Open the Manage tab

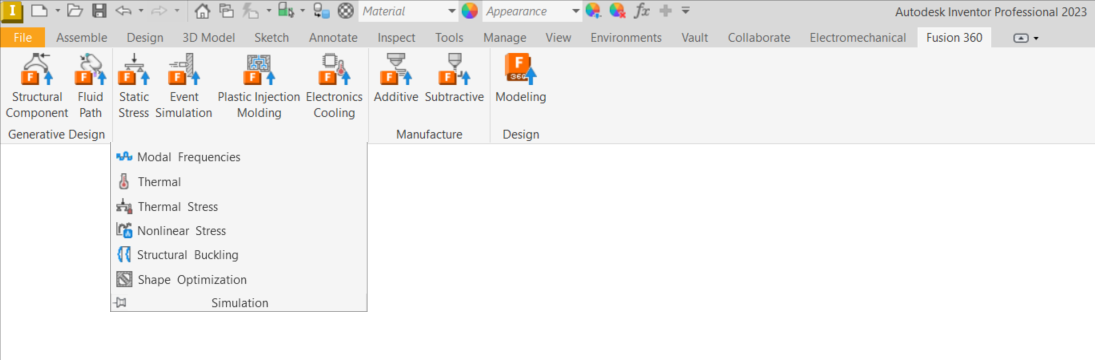coord(505,38)
